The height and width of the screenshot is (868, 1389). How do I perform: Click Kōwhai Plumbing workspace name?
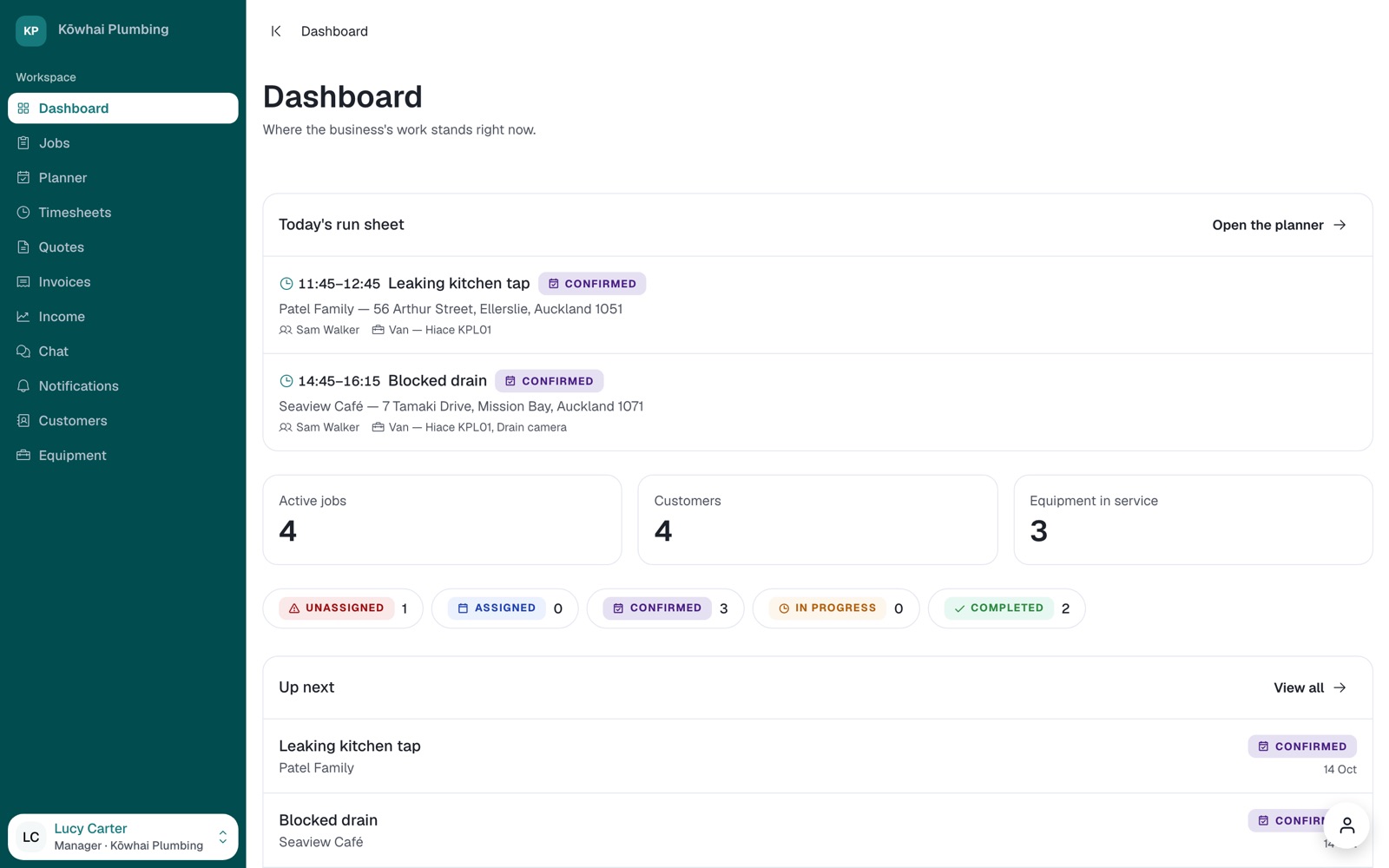pyautogui.click(x=114, y=30)
